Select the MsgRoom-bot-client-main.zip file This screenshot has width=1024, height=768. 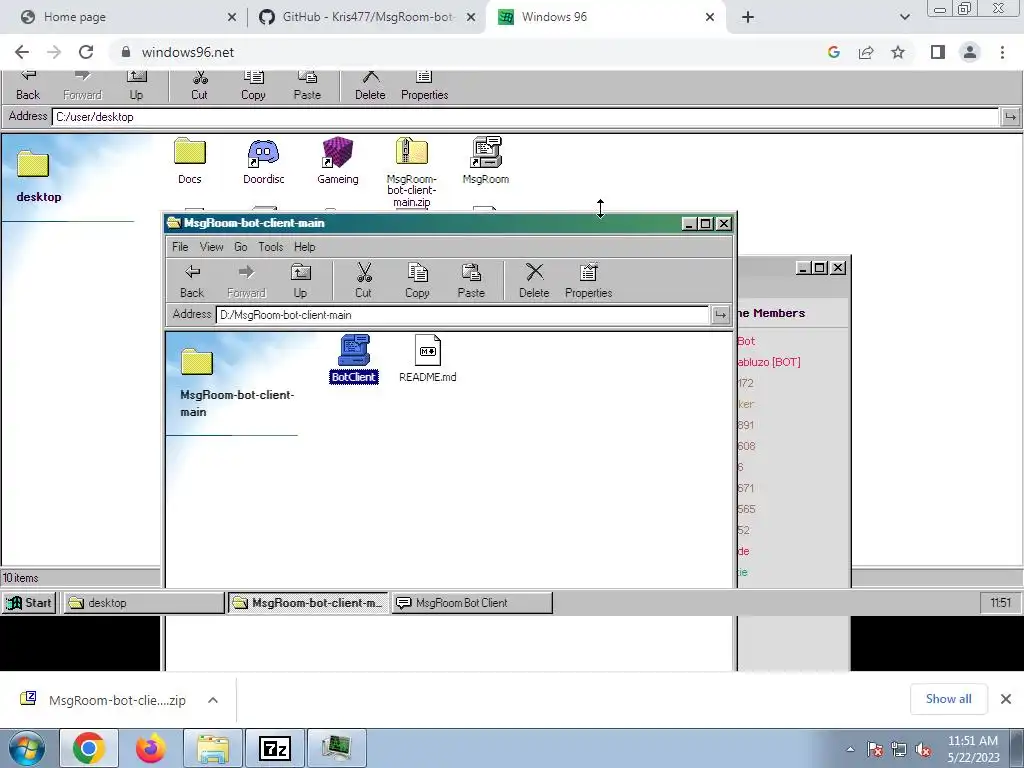411,172
